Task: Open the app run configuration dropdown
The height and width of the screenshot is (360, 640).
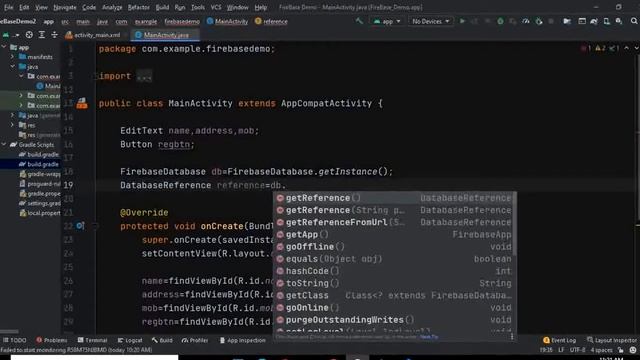Action: click(x=386, y=21)
